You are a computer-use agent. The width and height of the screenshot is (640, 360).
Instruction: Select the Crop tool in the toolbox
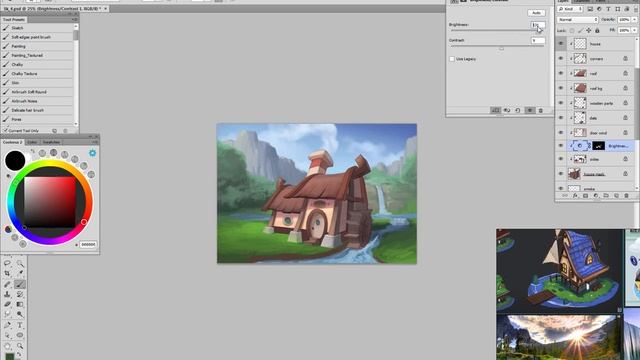click(7, 273)
